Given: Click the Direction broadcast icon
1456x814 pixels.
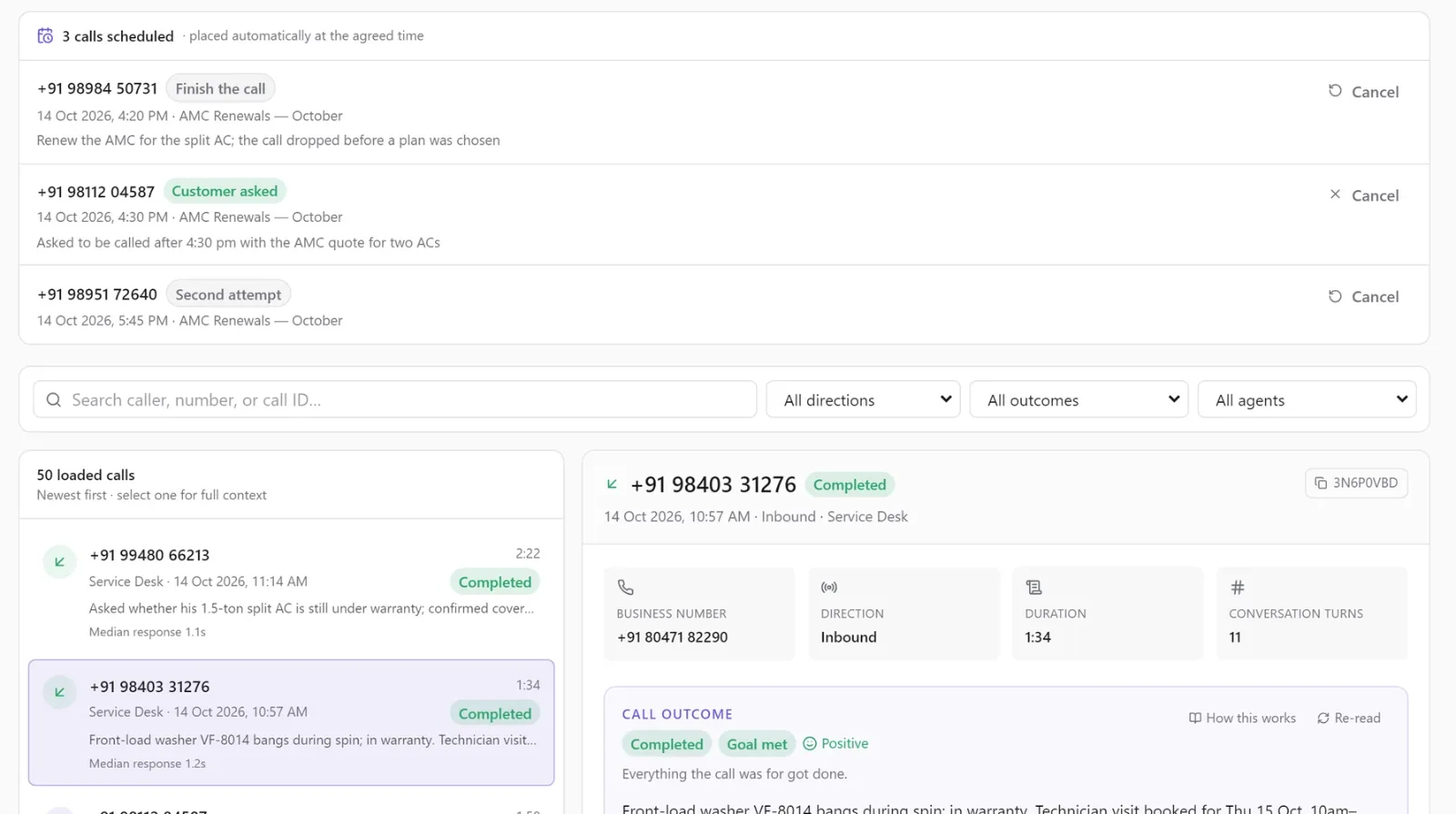Looking at the screenshot, I should tap(829, 588).
